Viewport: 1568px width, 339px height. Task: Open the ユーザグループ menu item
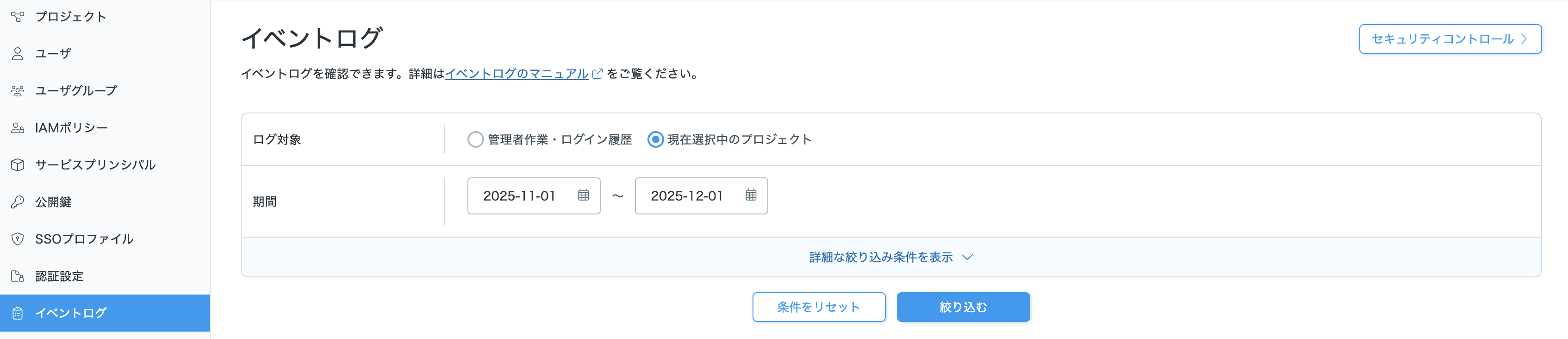tap(75, 91)
